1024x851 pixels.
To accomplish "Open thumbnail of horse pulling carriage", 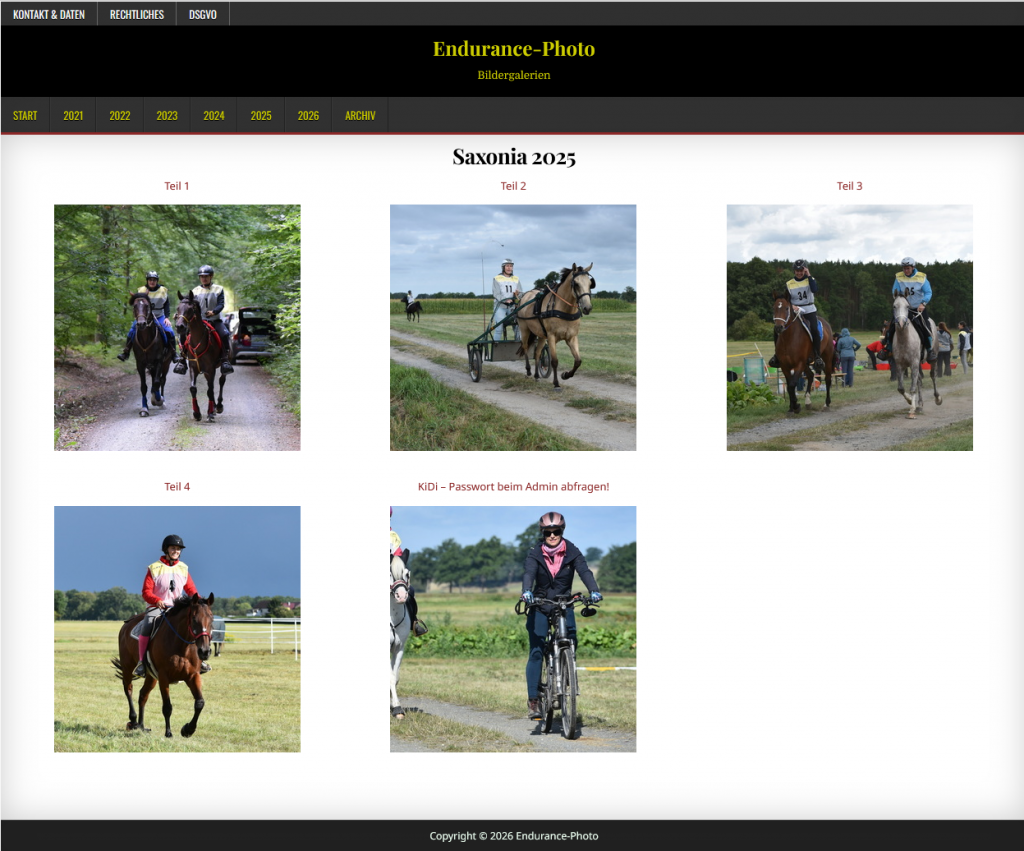I will 513,328.
